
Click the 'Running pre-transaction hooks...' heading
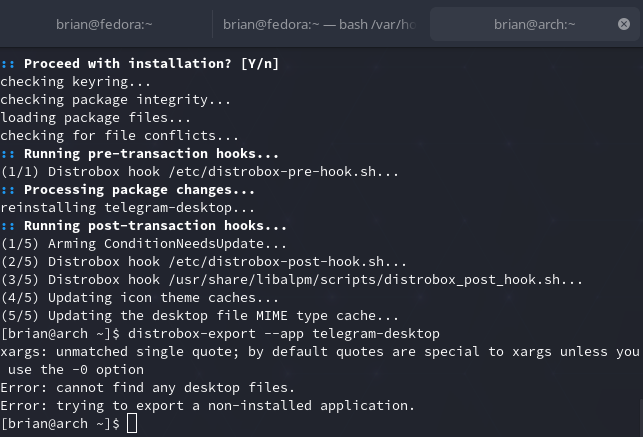(150, 154)
